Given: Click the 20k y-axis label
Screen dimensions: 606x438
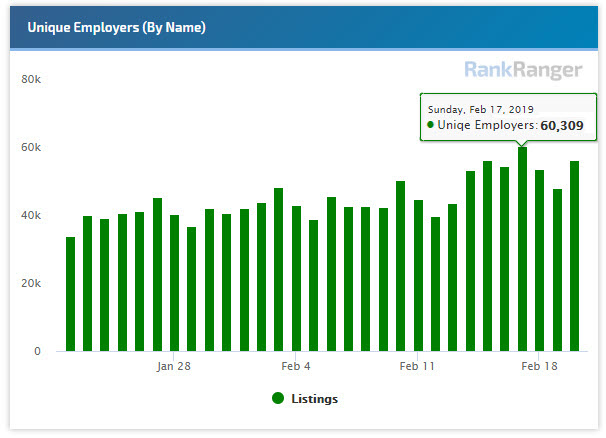Looking at the screenshot, I should (x=31, y=283).
